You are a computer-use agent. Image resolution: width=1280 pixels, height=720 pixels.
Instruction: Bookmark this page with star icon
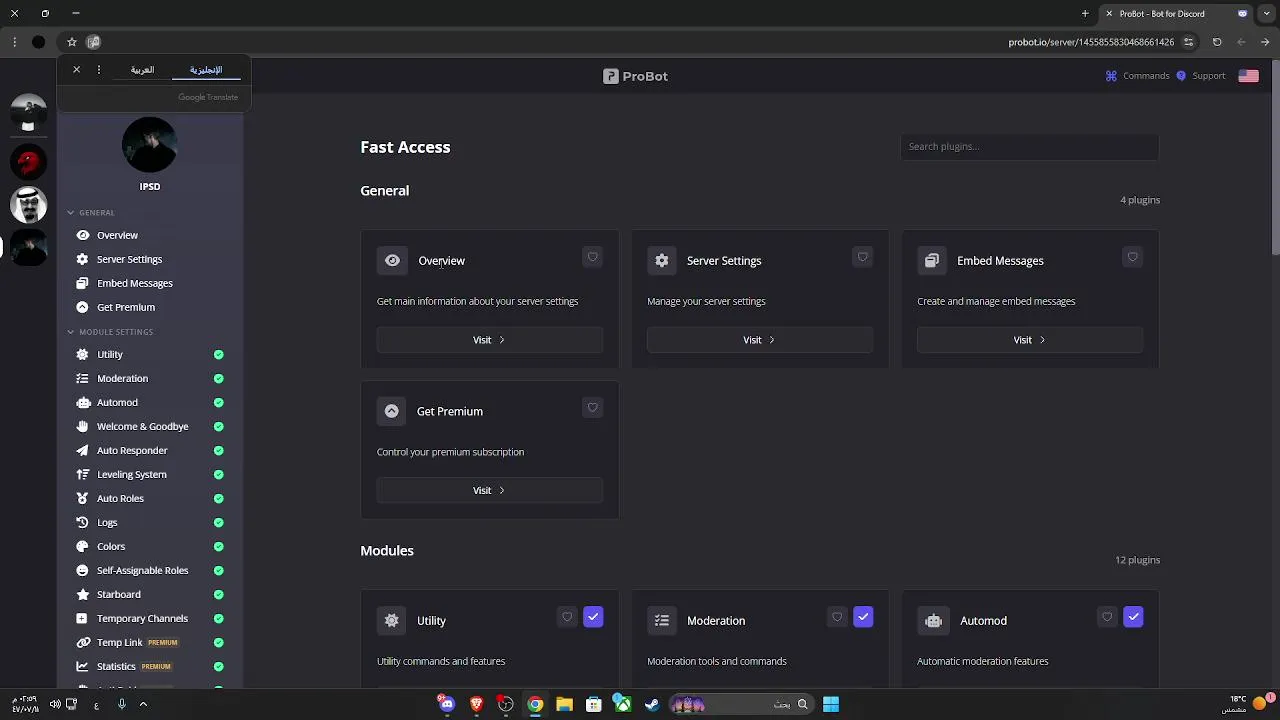pos(72,42)
